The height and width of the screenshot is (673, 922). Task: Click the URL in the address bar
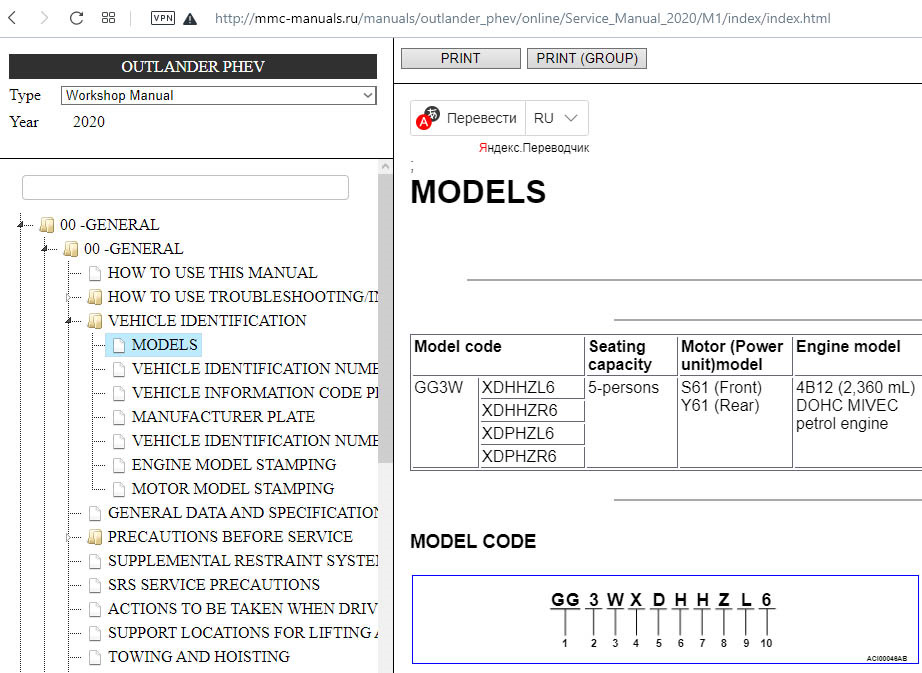tap(522, 18)
